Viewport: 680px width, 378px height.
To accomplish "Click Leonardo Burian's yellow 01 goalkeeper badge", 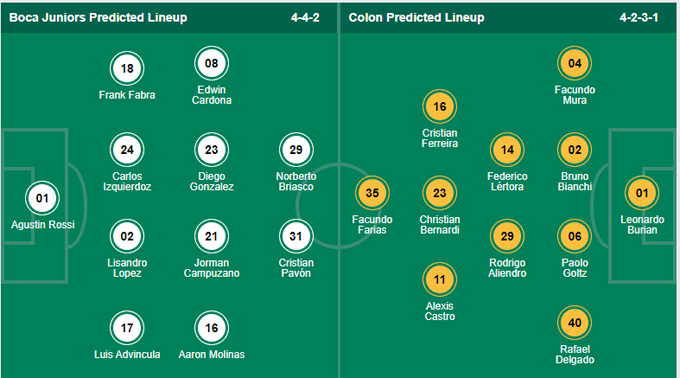I will [642, 193].
